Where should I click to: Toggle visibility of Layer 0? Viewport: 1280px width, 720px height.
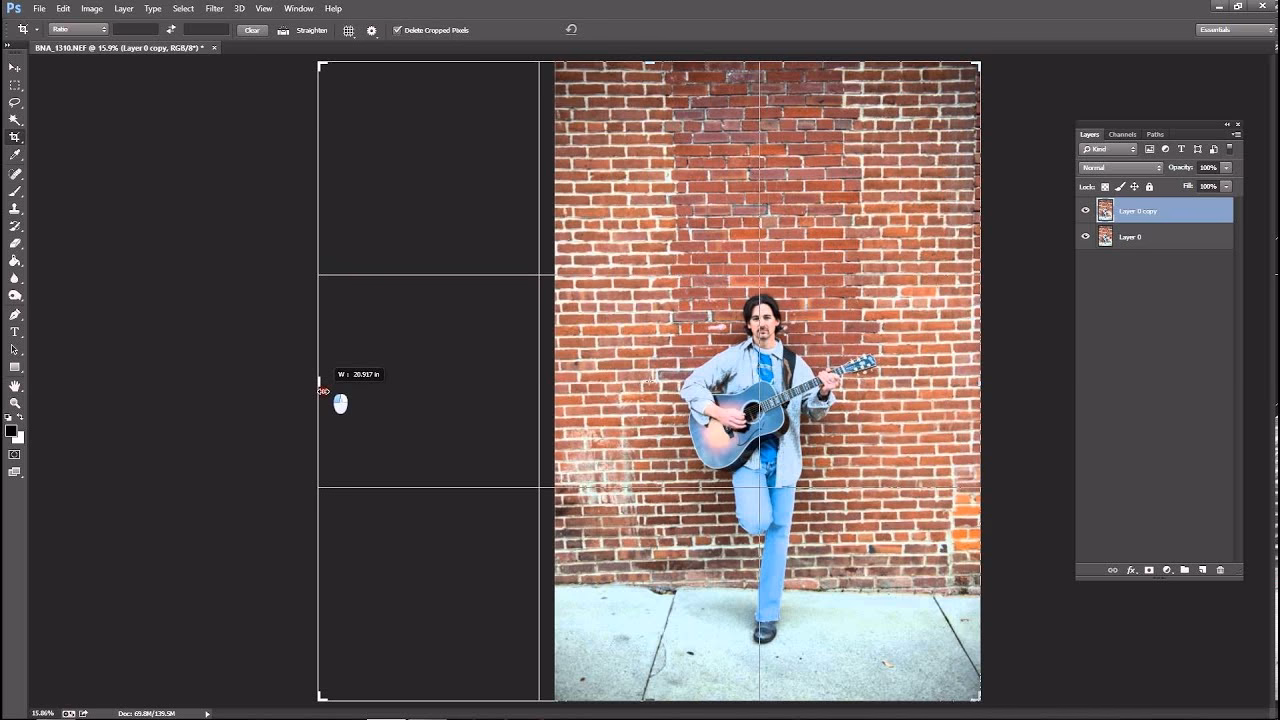coord(1085,236)
